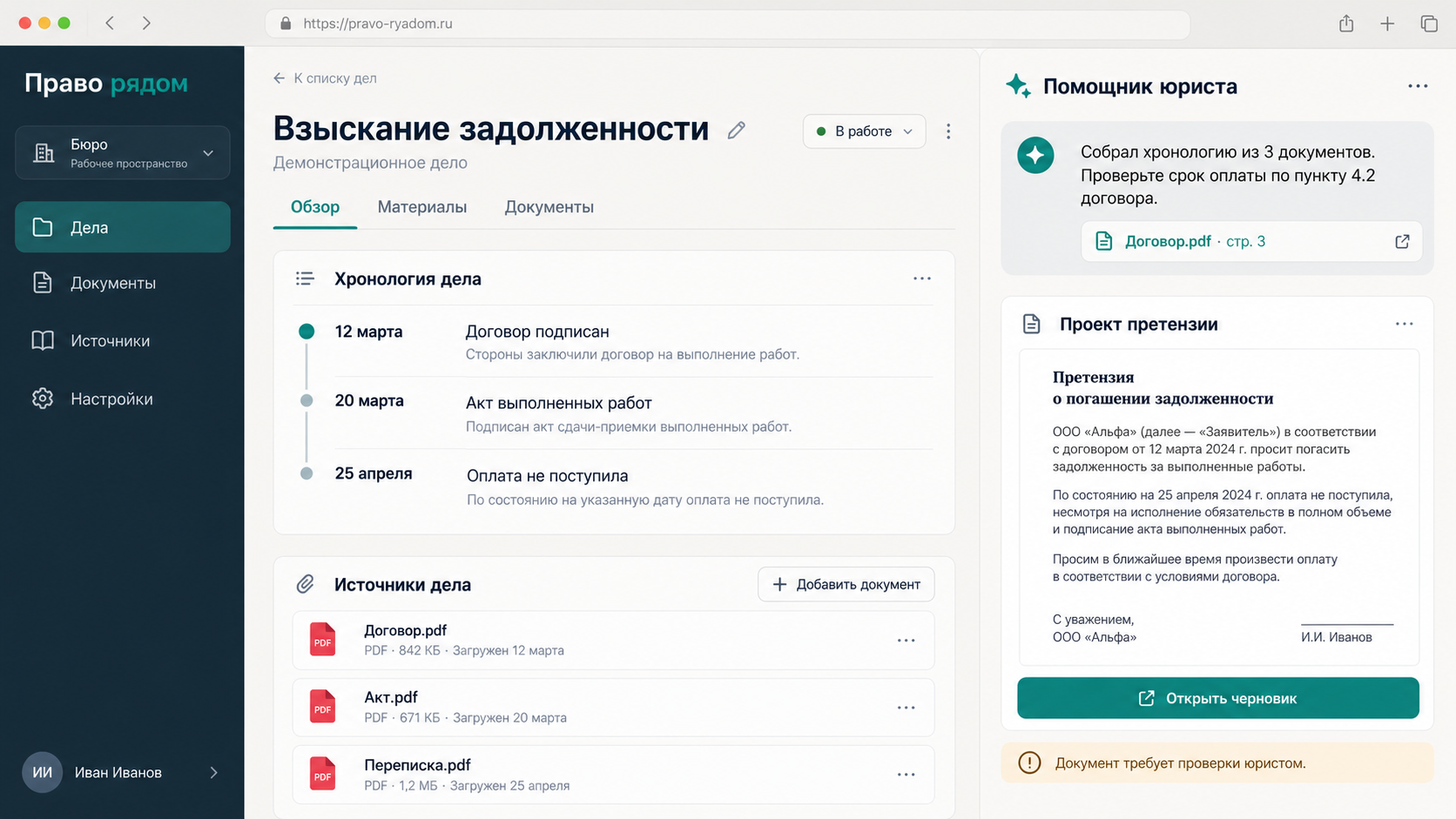Click the Открыть черновик button
The width and height of the screenshot is (1456, 819).
tap(1218, 698)
